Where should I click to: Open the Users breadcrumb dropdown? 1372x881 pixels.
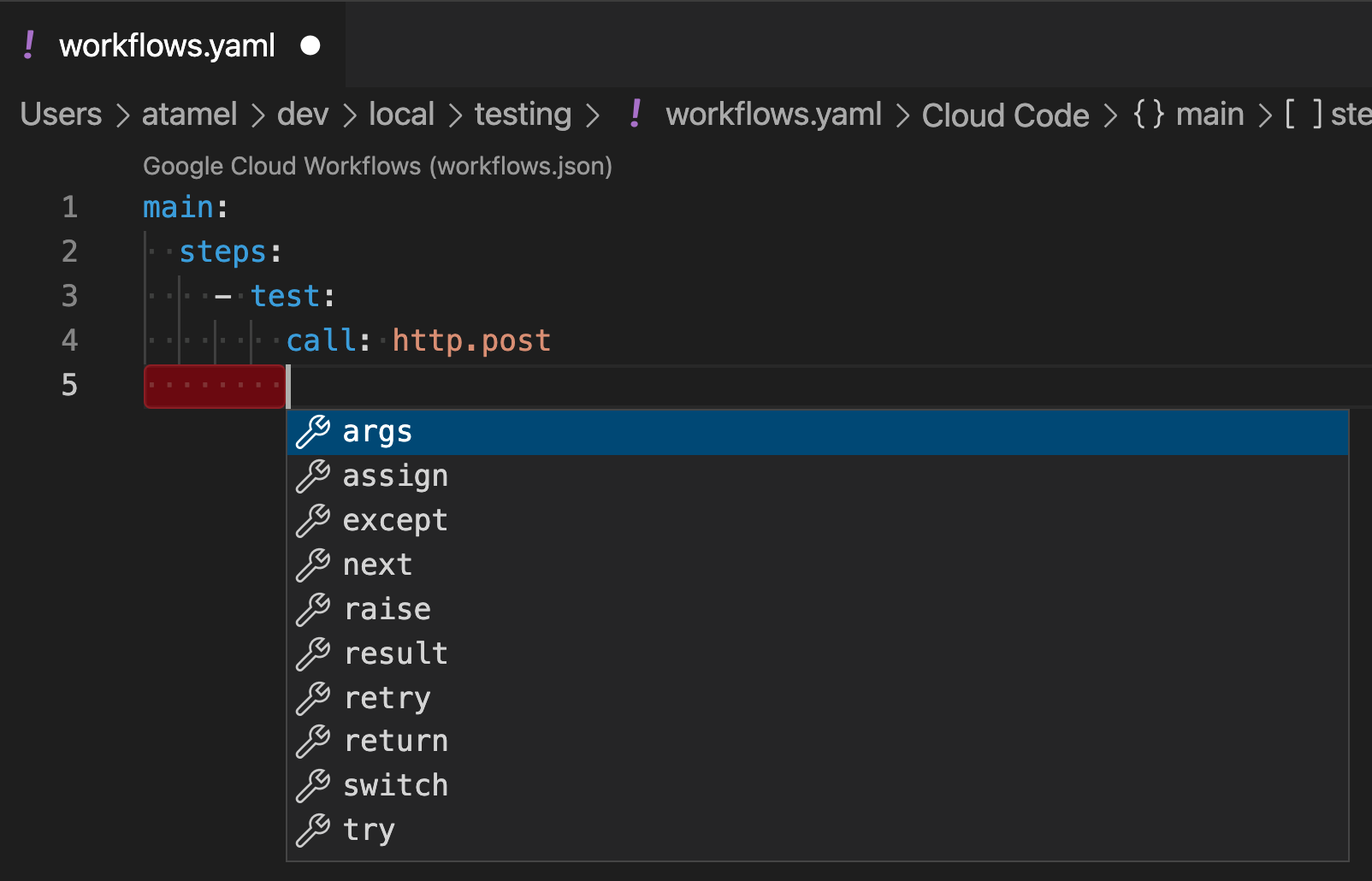click(61, 115)
